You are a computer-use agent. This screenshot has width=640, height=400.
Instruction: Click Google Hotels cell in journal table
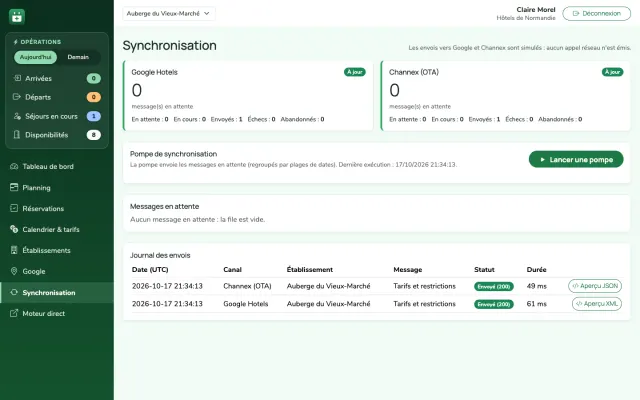point(246,304)
